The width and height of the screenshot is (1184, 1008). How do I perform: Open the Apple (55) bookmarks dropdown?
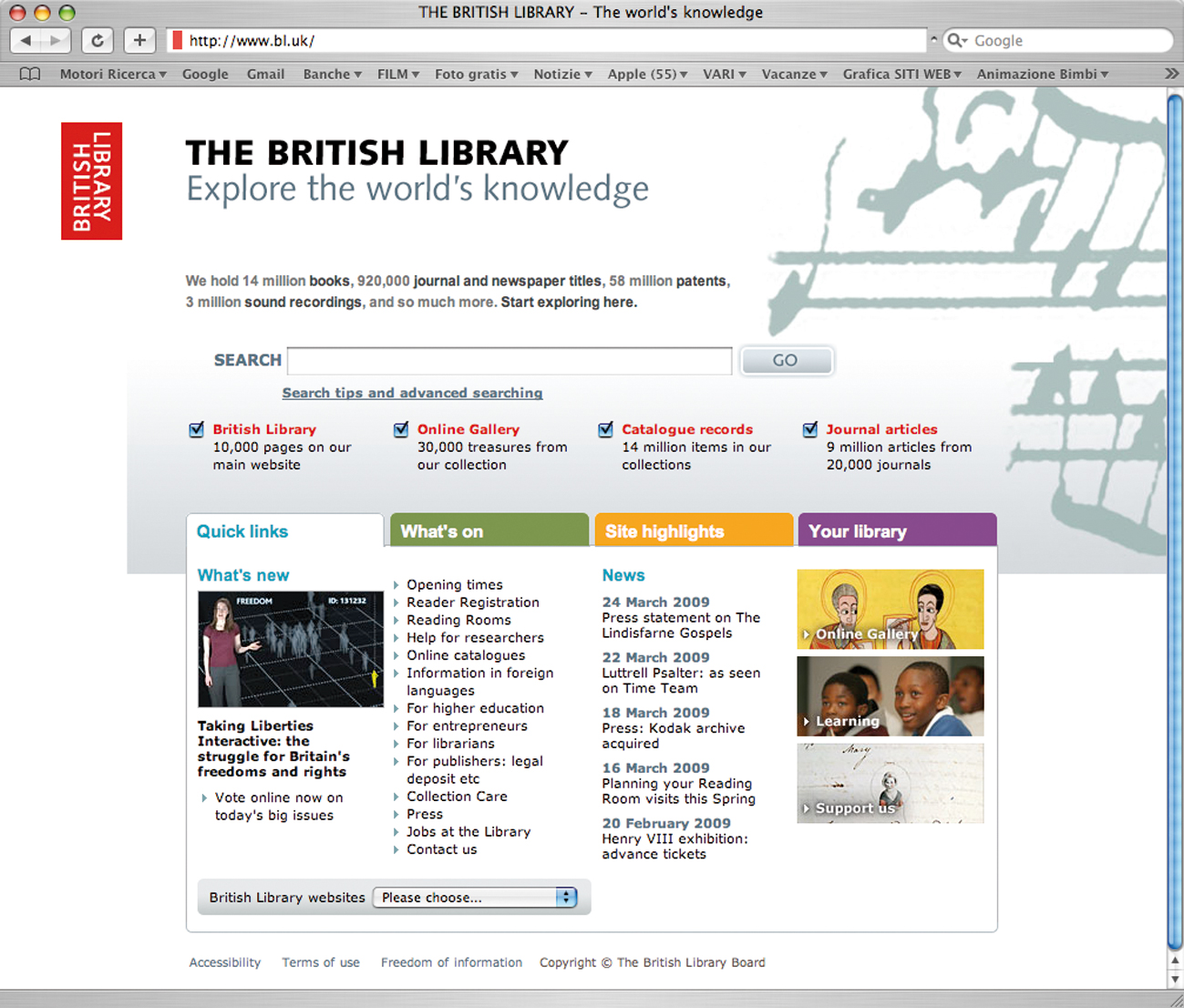coord(647,74)
